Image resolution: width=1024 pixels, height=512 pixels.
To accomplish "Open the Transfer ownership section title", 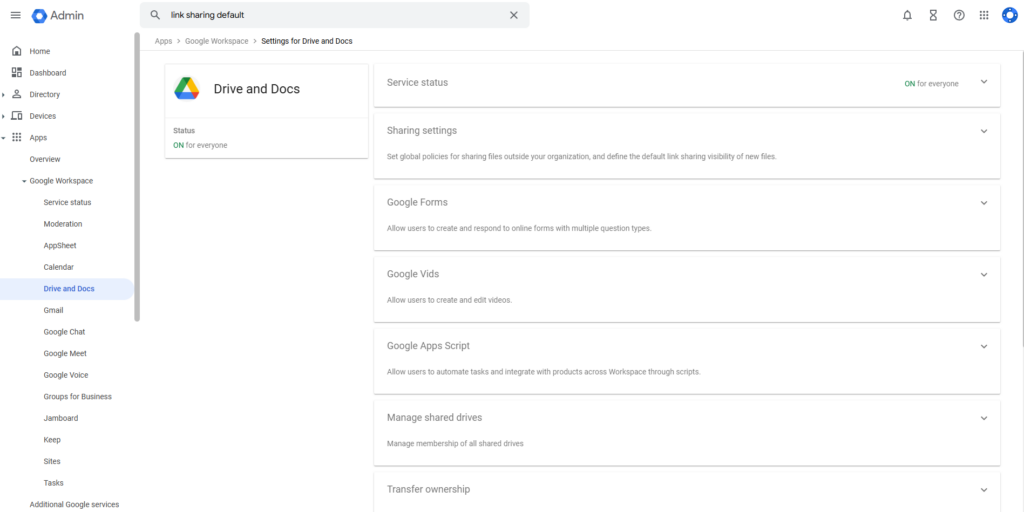I will (x=428, y=489).
